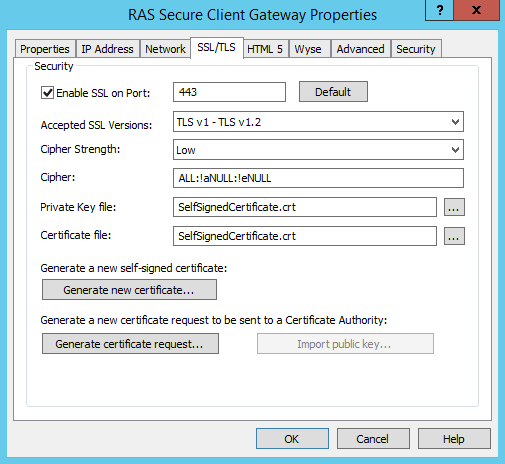
Task: Open Help for this dialog
Action: (454, 439)
